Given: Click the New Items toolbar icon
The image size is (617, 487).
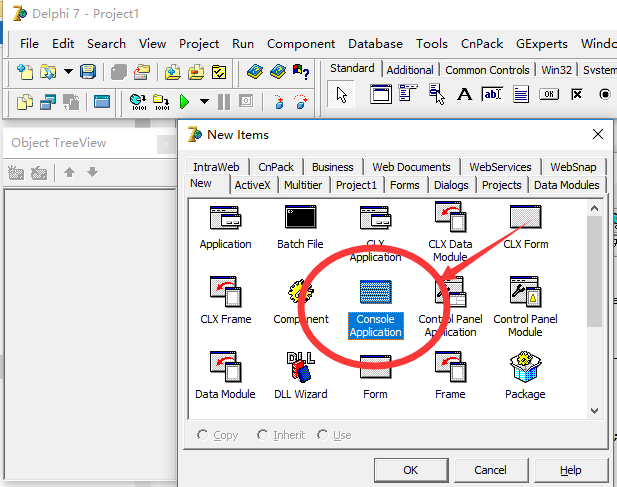Looking at the screenshot, I should tap(25, 72).
